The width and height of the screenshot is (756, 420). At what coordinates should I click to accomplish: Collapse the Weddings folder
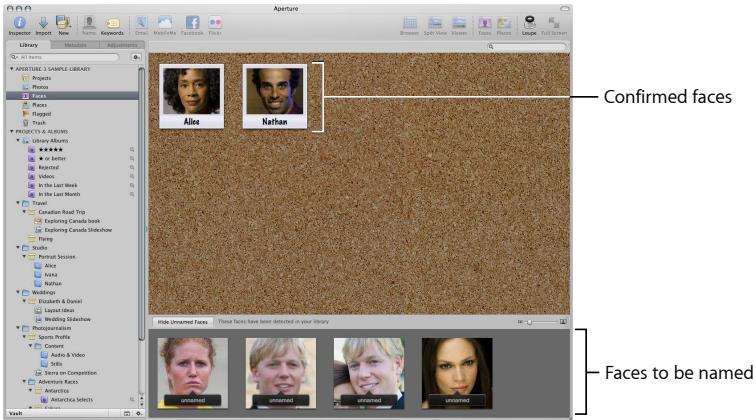18,292
